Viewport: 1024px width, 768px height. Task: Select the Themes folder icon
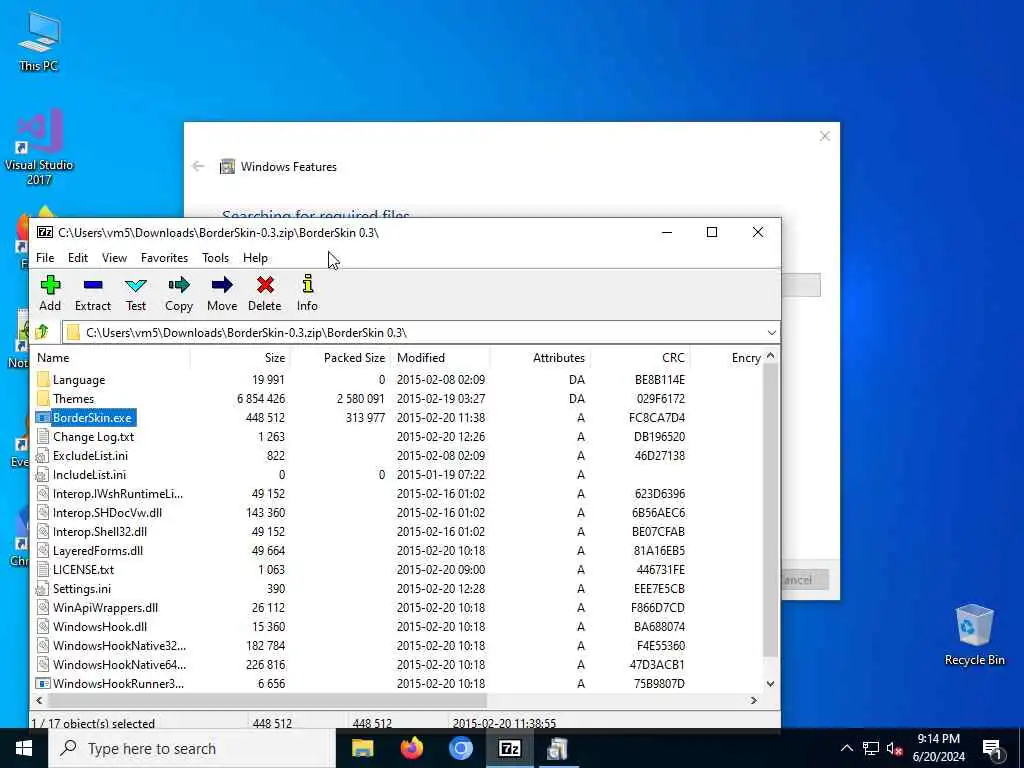coord(44,398)
